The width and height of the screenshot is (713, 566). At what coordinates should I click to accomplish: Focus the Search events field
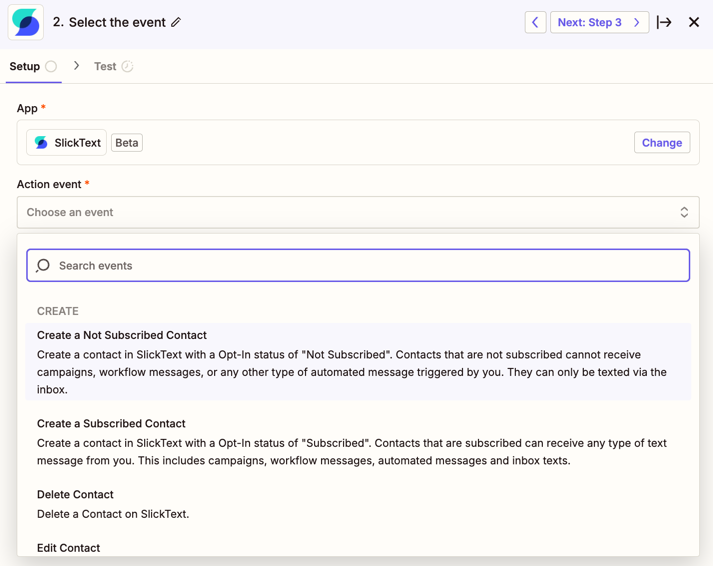click(x=358, y=265)
